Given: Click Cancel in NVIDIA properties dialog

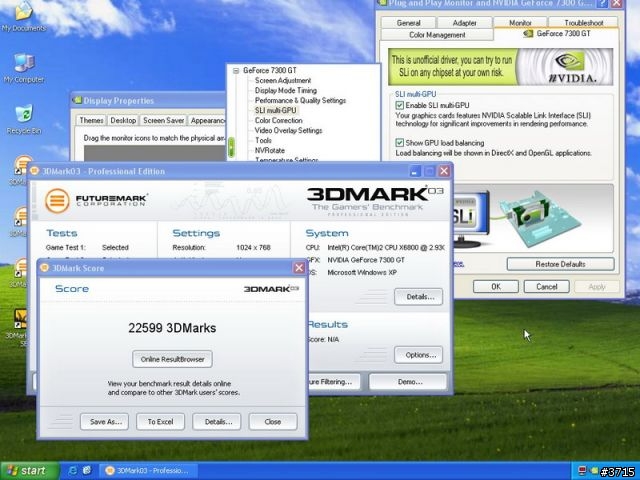Looking at the screenshot, I should point(547,287).
